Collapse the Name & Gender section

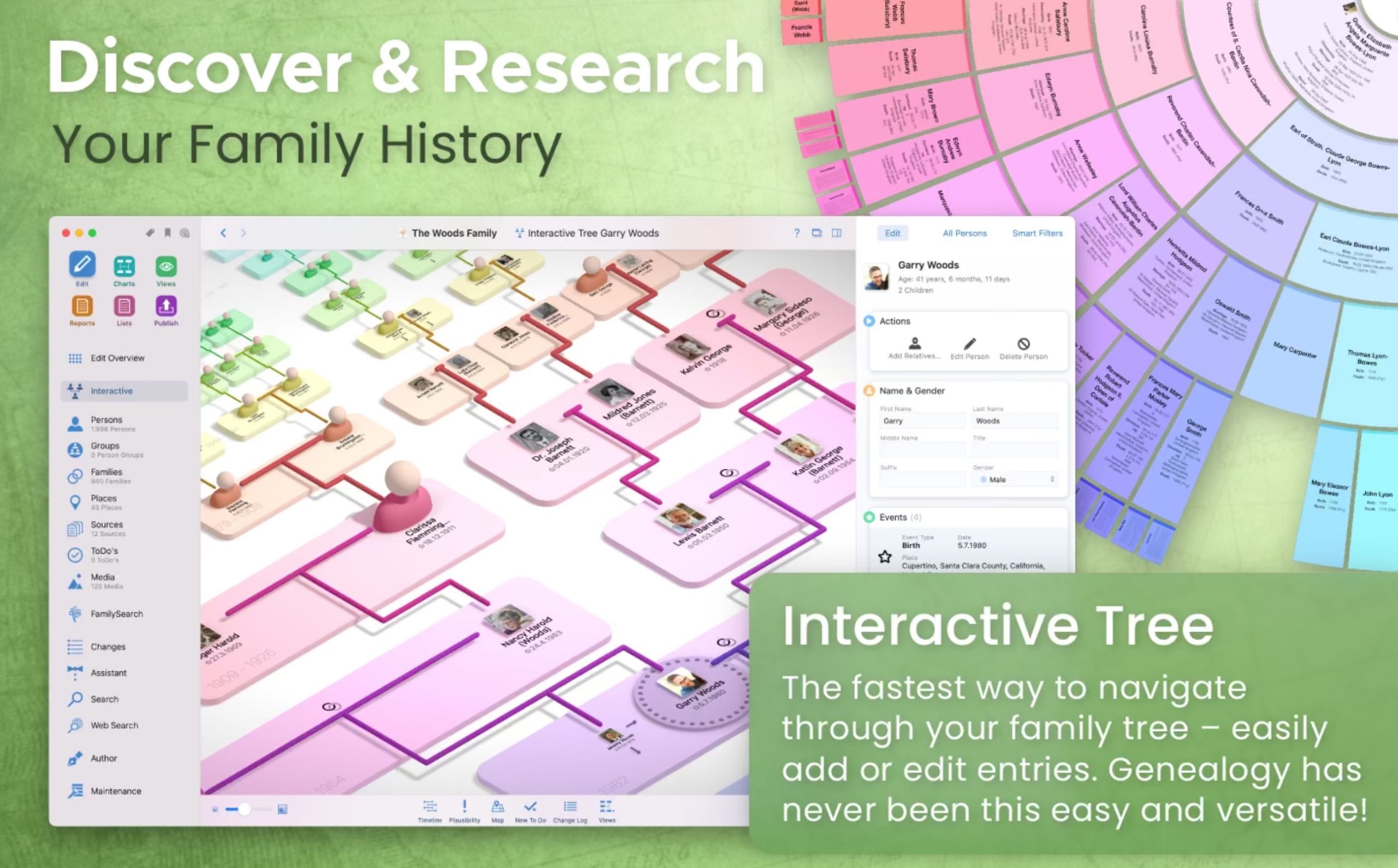click(x=869, y=391)
